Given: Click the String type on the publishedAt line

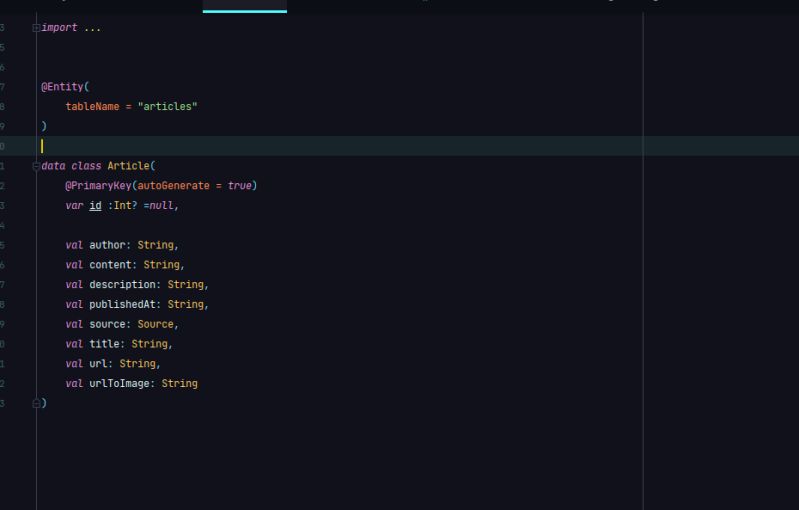Looking at the screenshot, I should 185,304.
